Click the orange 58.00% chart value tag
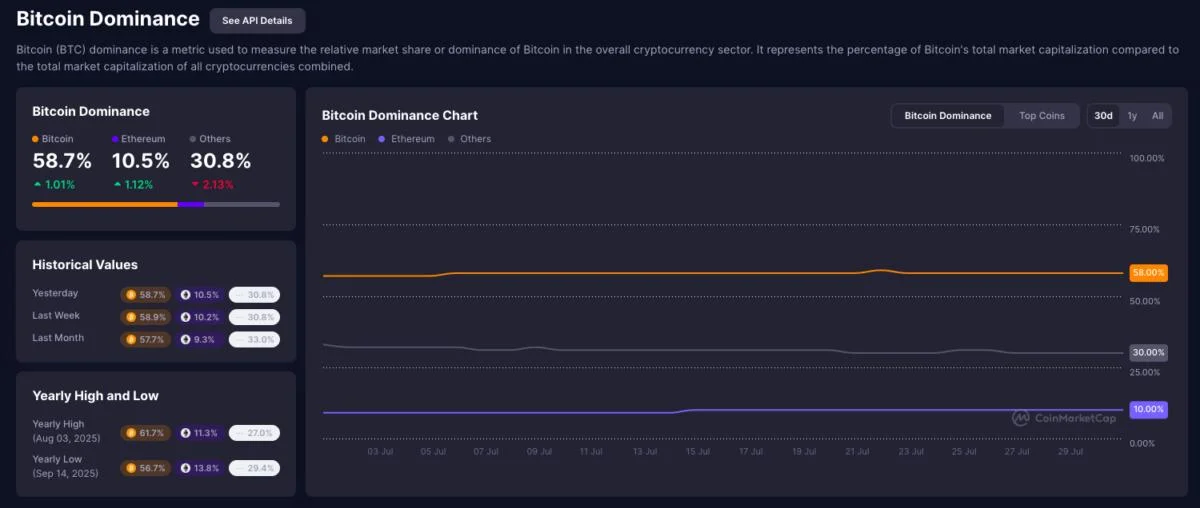 click(1148, 273)
